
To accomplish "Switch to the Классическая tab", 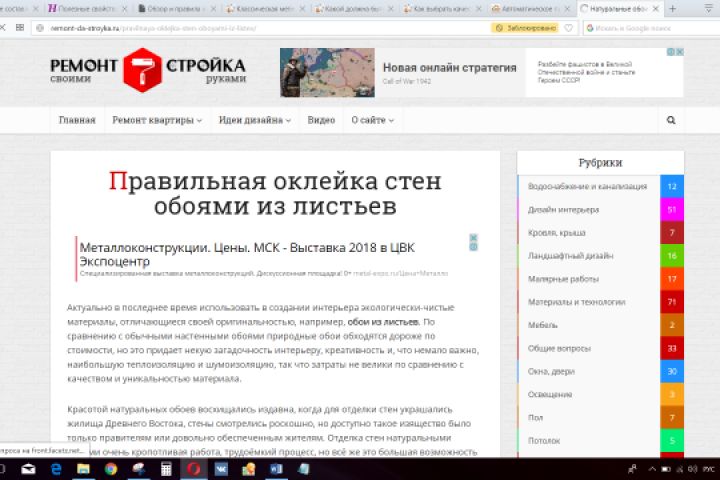I will point(262,9).
